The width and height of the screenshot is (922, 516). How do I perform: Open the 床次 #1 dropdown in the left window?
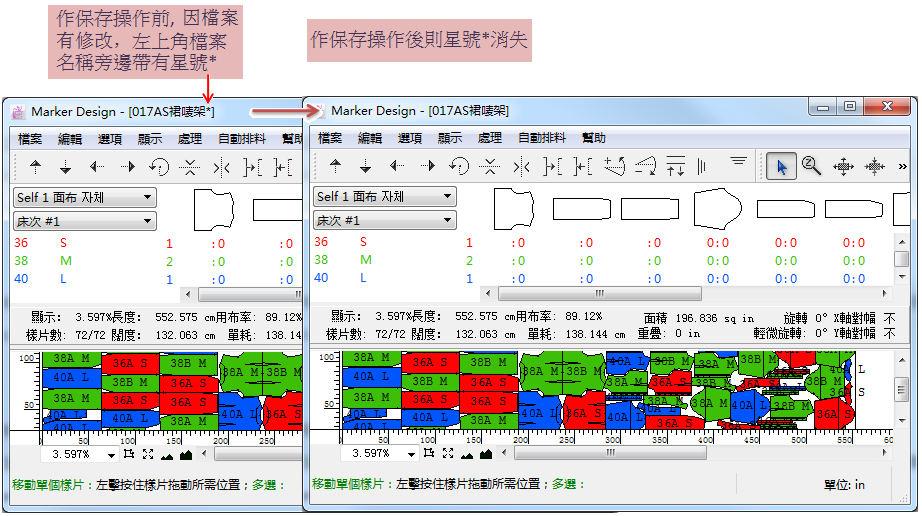(x=85, y=220)
